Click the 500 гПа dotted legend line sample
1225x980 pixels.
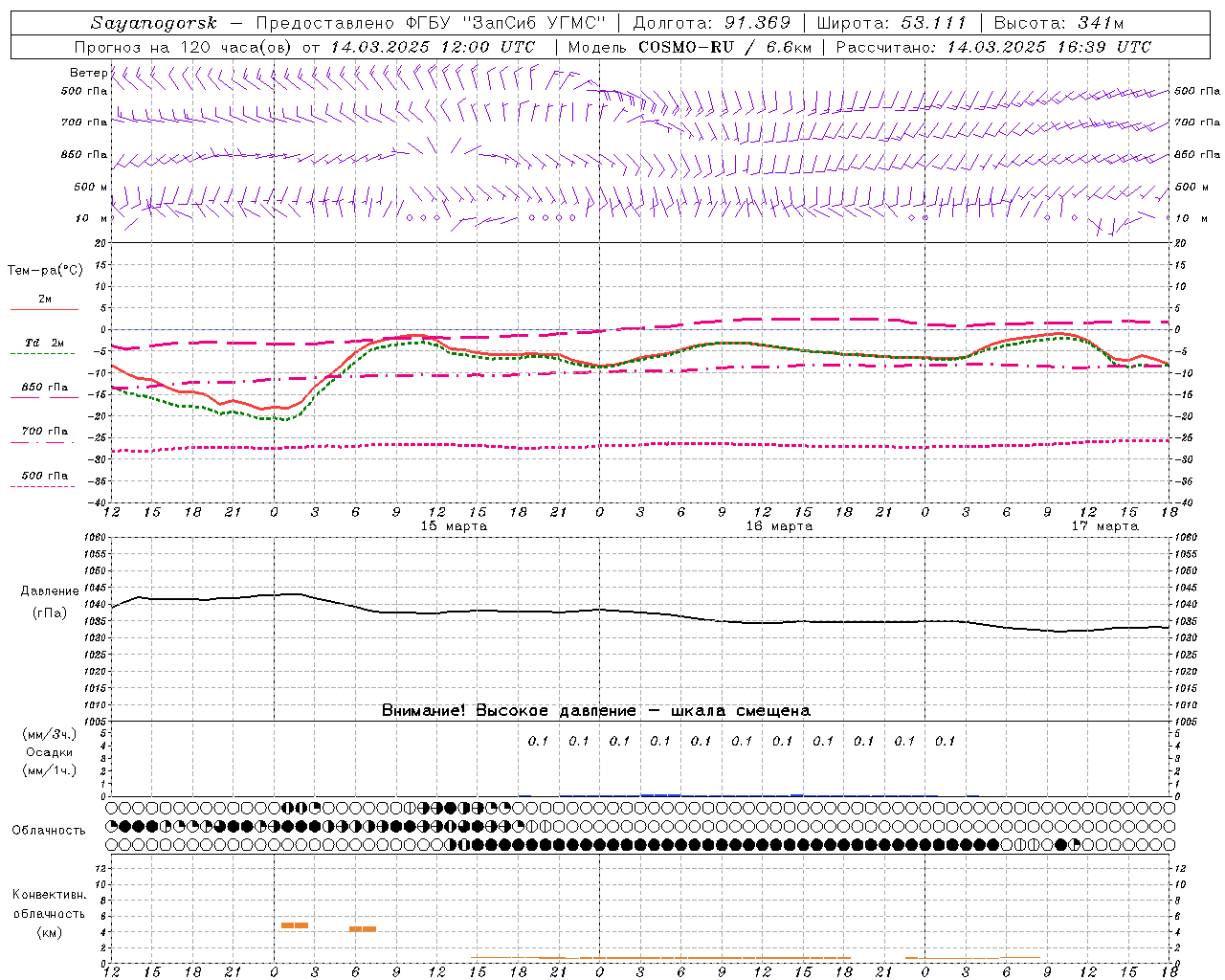[44, 486]
